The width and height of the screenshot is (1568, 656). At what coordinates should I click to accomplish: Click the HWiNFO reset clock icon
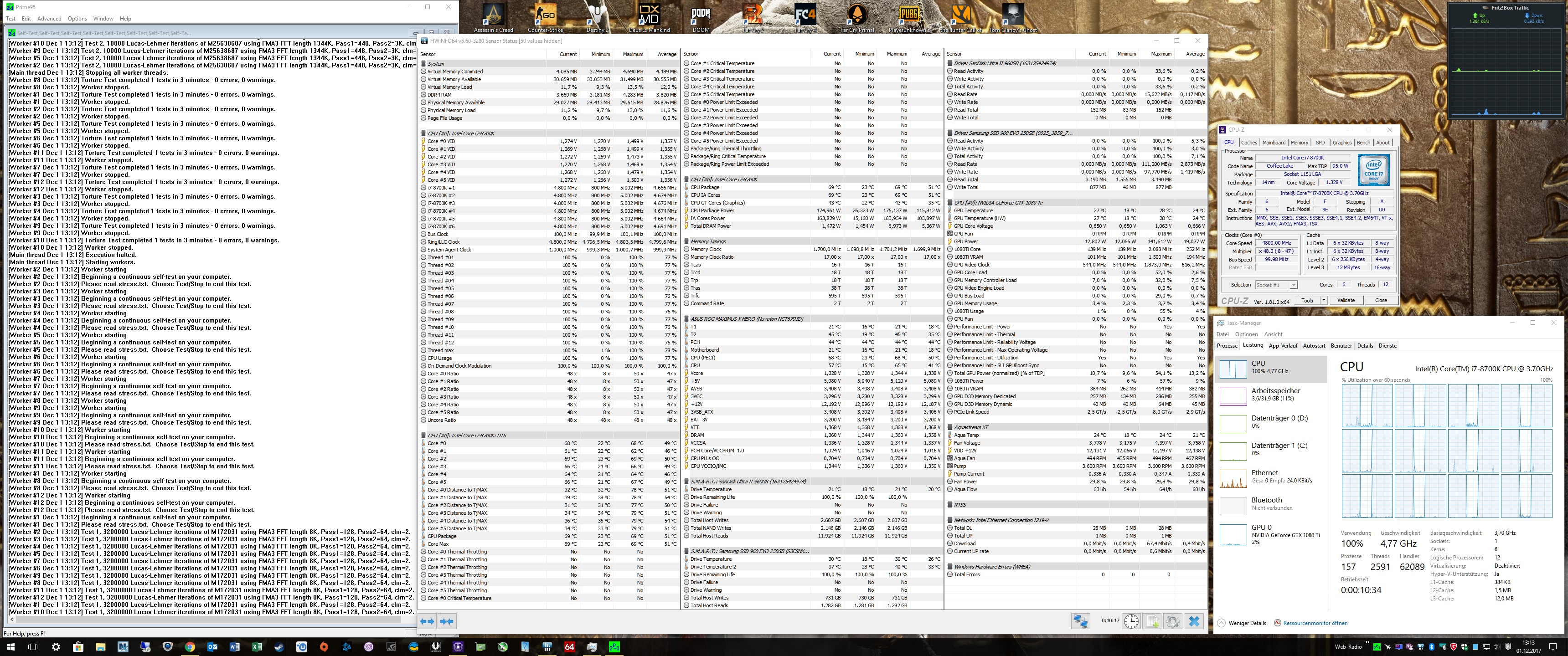click(1131, 621)
